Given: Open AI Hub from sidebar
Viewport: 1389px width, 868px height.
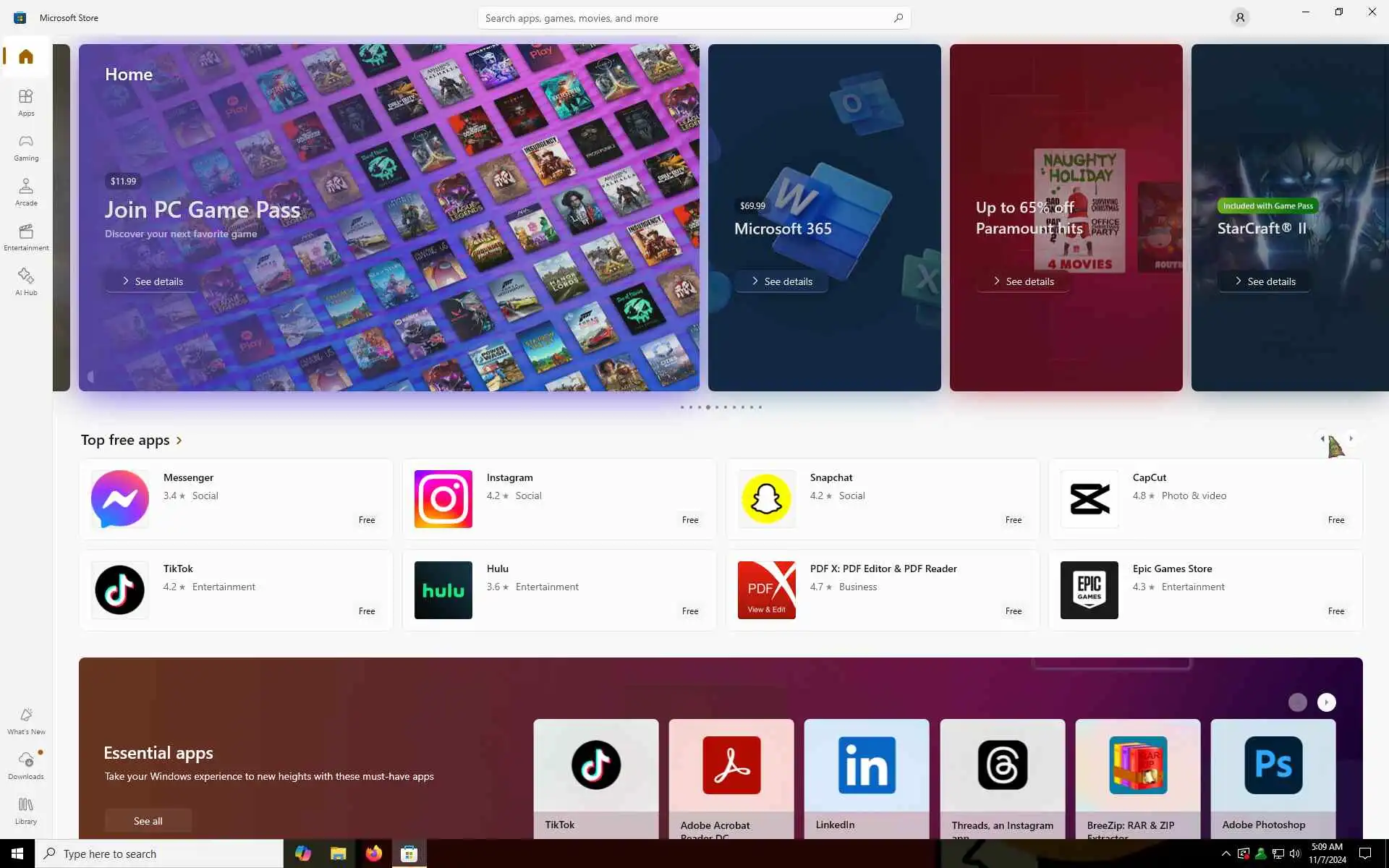Looking at the screenshot, I should point(26,281).
